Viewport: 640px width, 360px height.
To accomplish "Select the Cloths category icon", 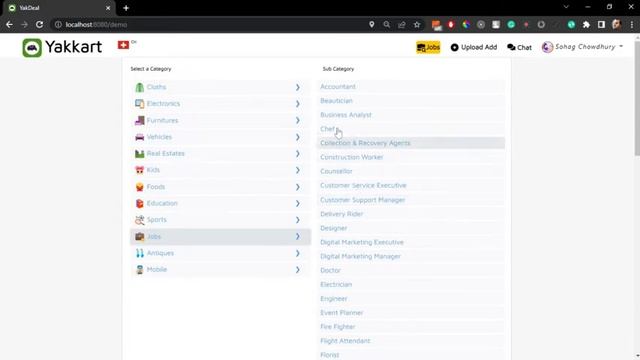I will (140, 87).
